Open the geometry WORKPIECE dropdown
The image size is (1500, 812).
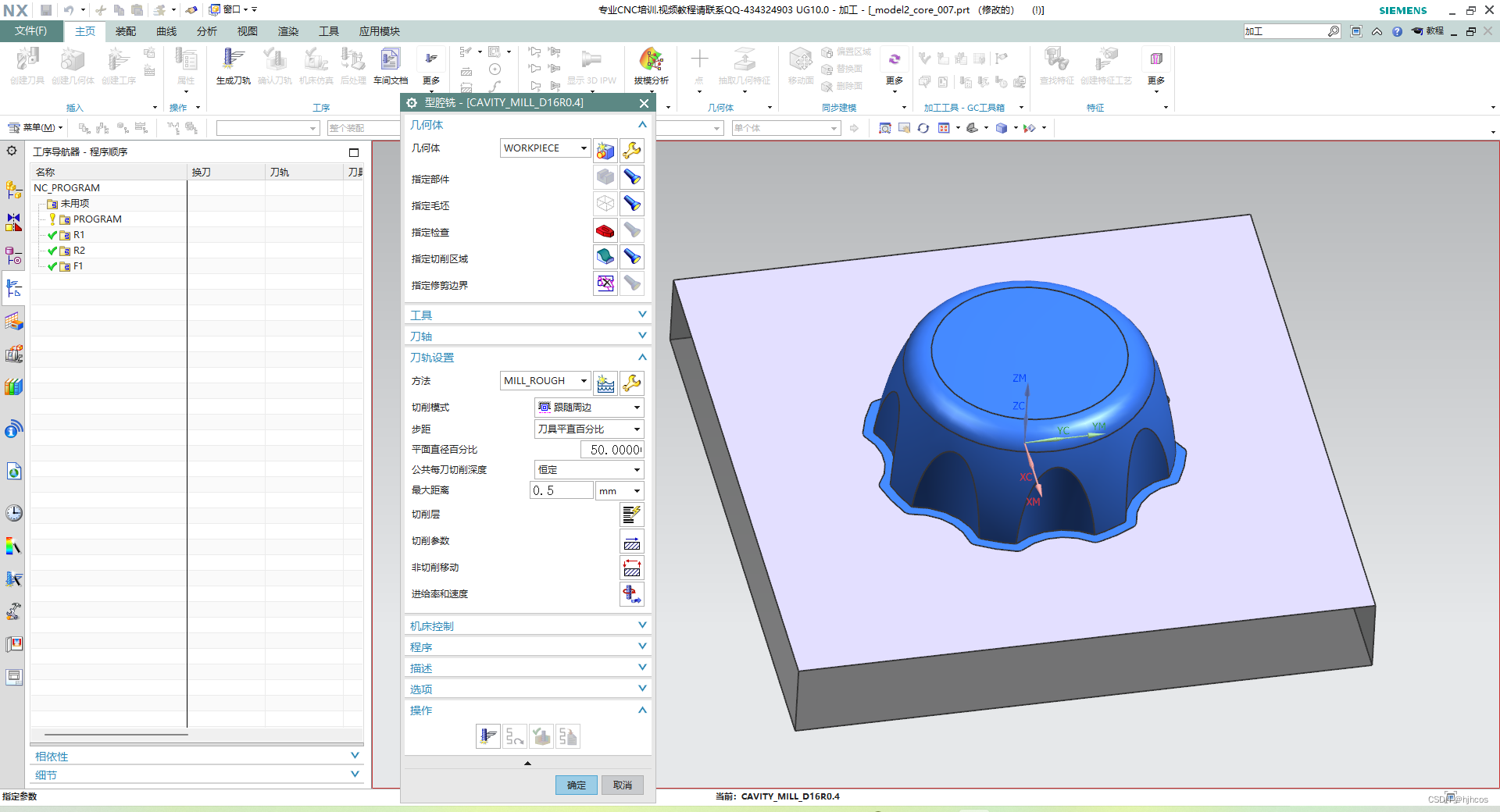tap(545, 148)
